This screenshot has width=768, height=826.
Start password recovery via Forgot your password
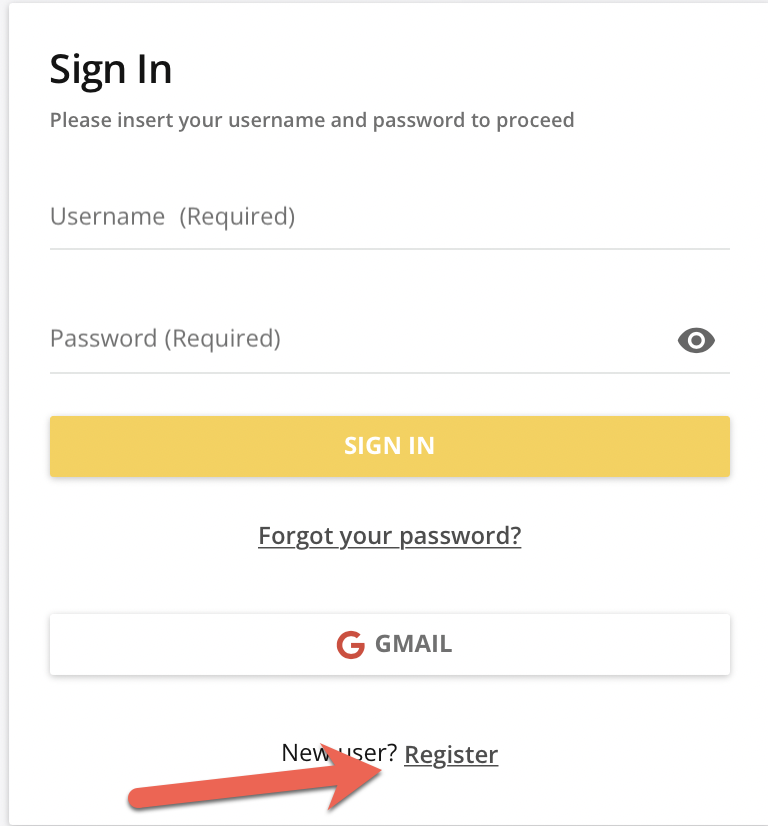pos(389,536)
